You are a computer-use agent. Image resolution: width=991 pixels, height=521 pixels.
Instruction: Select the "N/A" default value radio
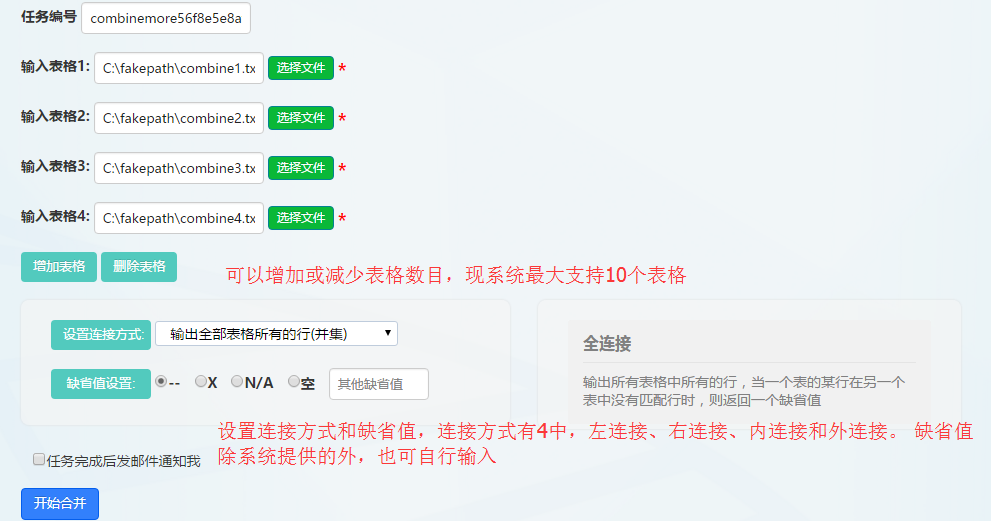[237, 381]
